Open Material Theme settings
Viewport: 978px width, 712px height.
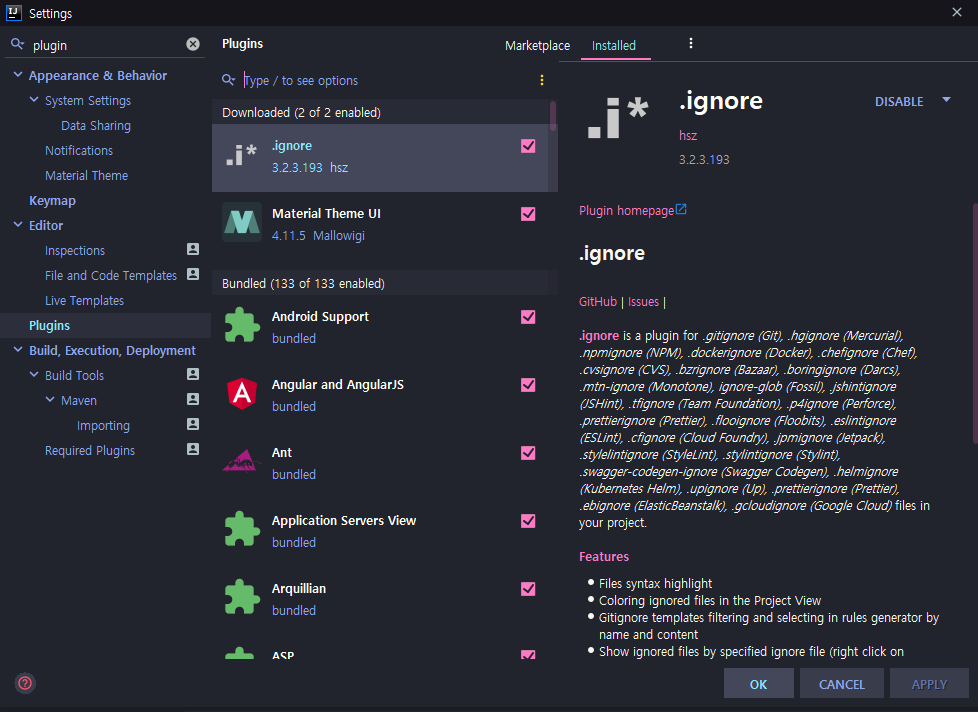click(x=86, y=176)
